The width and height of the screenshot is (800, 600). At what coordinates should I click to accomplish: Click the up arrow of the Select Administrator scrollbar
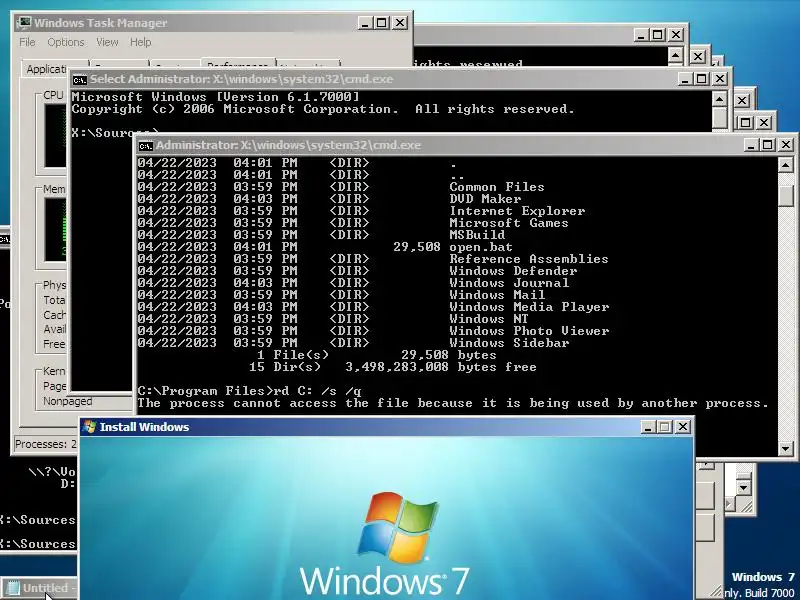(719, 99)
